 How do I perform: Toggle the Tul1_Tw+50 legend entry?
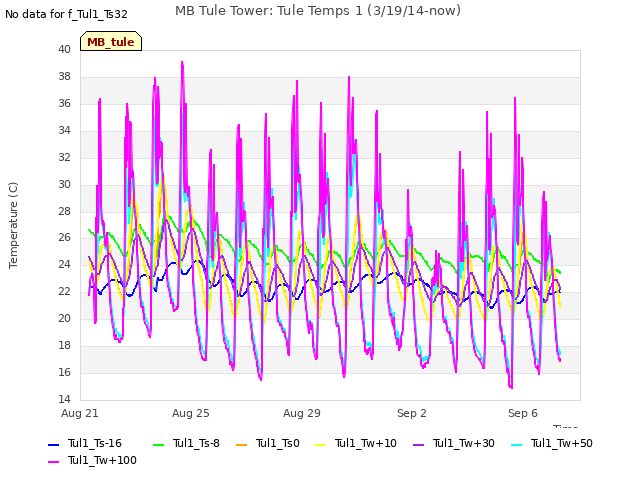pos(552,443)
